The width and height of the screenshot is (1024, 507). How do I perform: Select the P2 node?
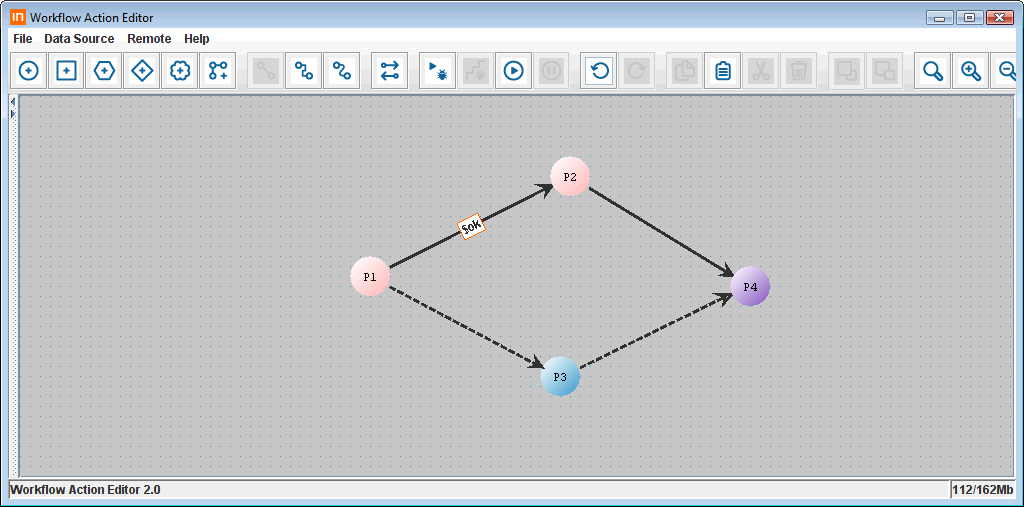coord(570,176)
